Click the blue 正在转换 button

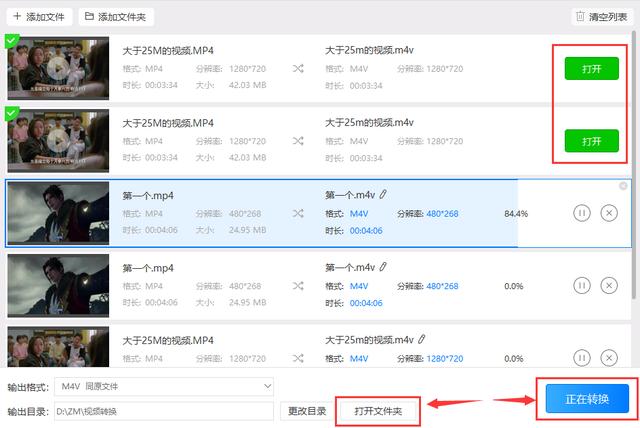pos(587,399)
